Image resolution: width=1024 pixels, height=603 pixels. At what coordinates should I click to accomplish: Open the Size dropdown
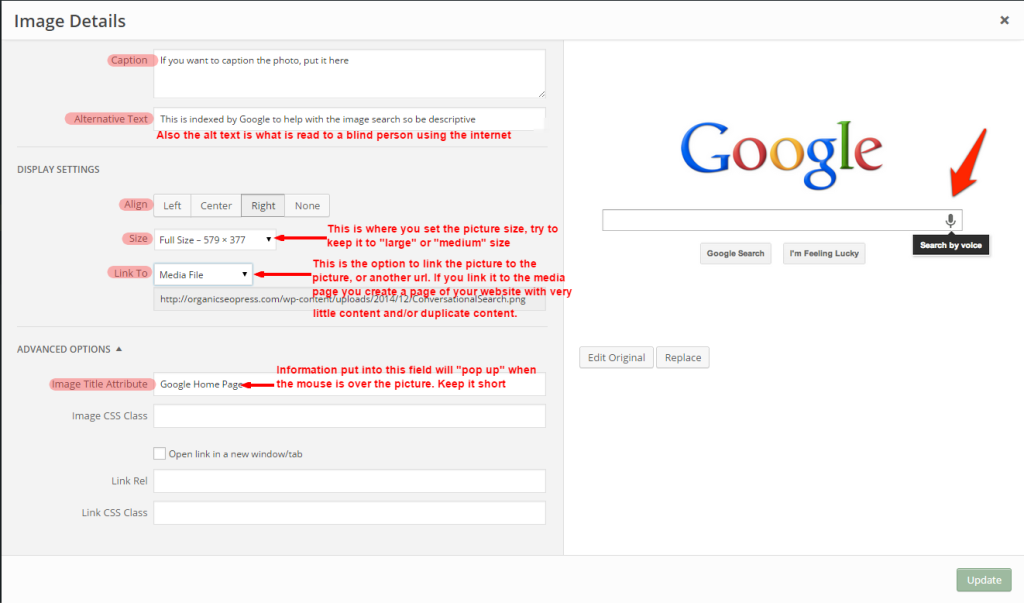pyautogui.click(x=215, y=239)
